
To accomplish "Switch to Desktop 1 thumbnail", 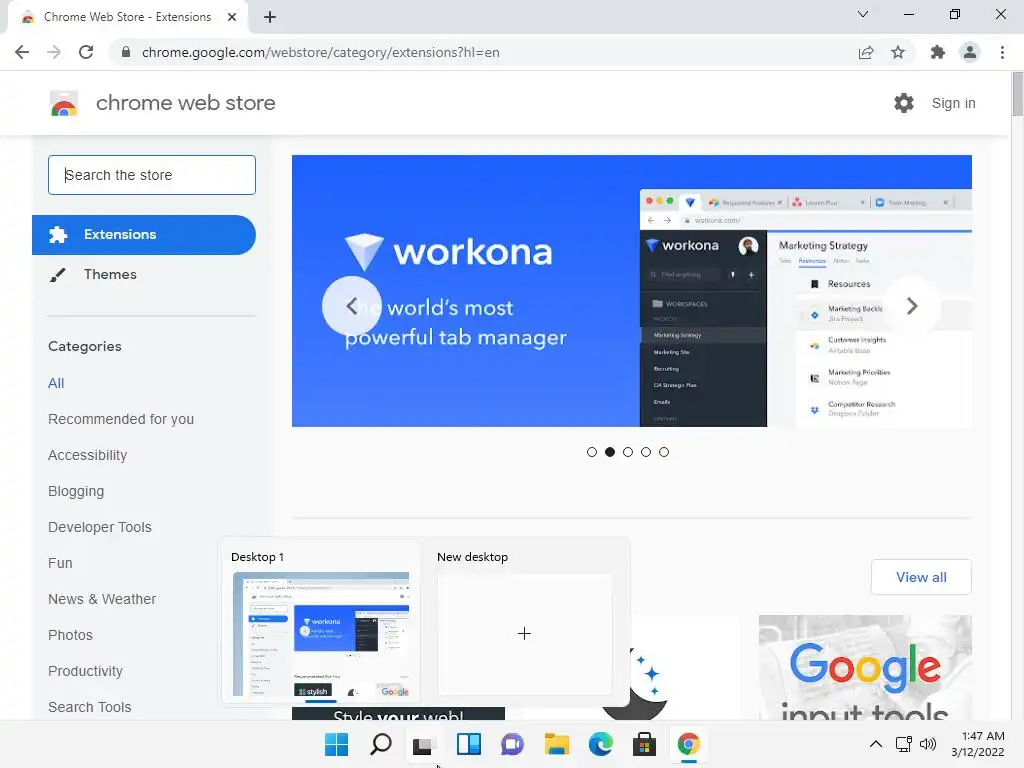I will click(x=321, y=634).
